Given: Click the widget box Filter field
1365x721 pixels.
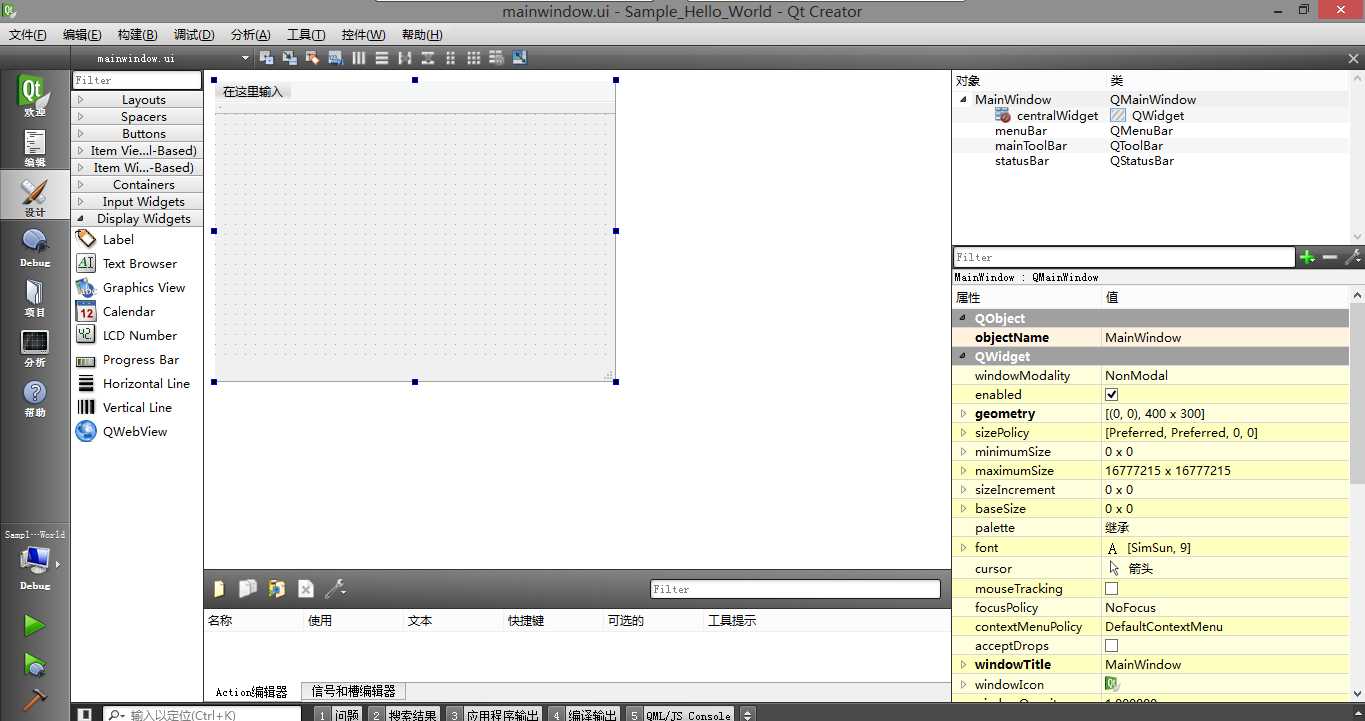Looking at the screenshot, I should 137,80.
